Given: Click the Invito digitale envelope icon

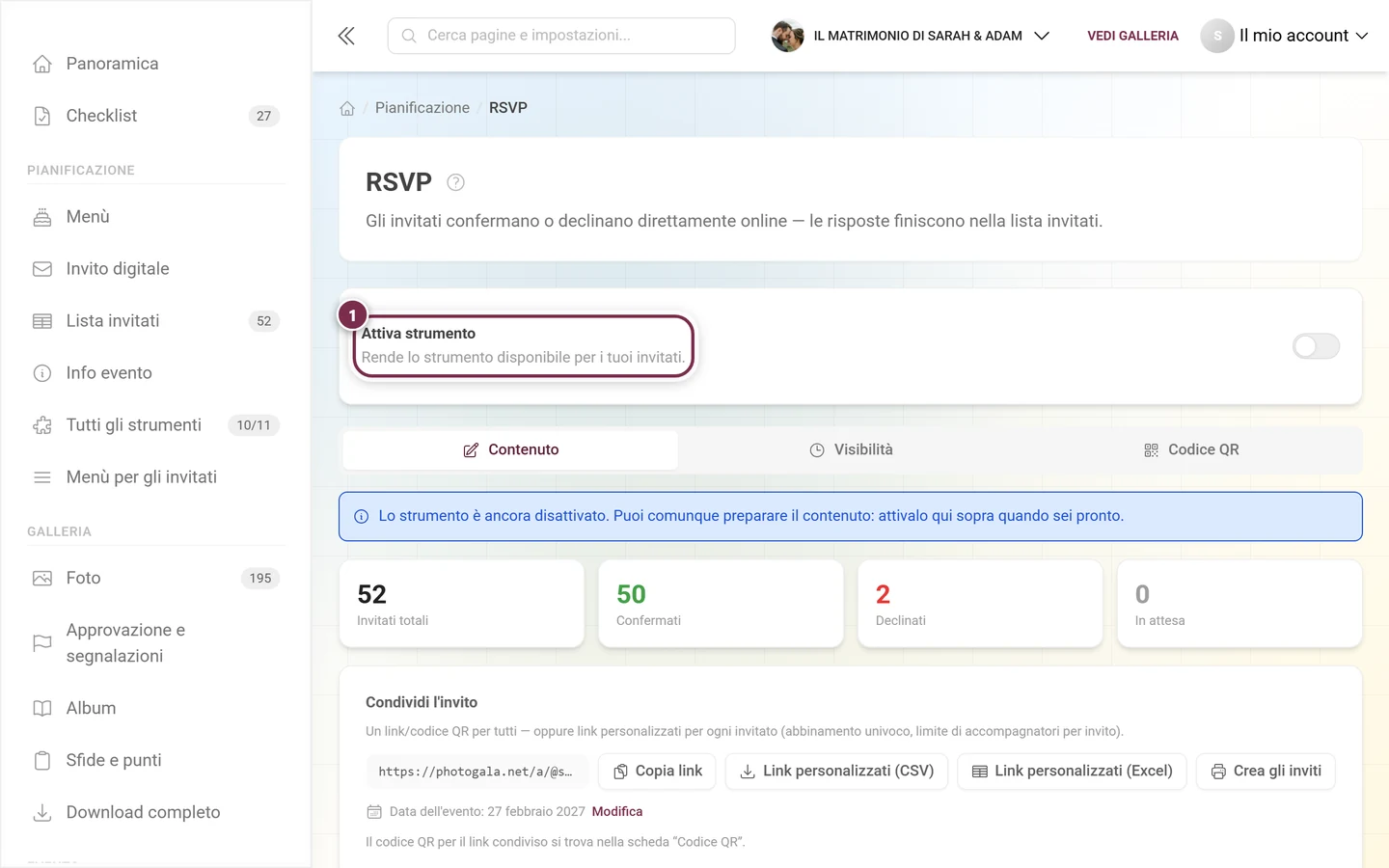Looking at the screenshot, I should pos(42,269).
